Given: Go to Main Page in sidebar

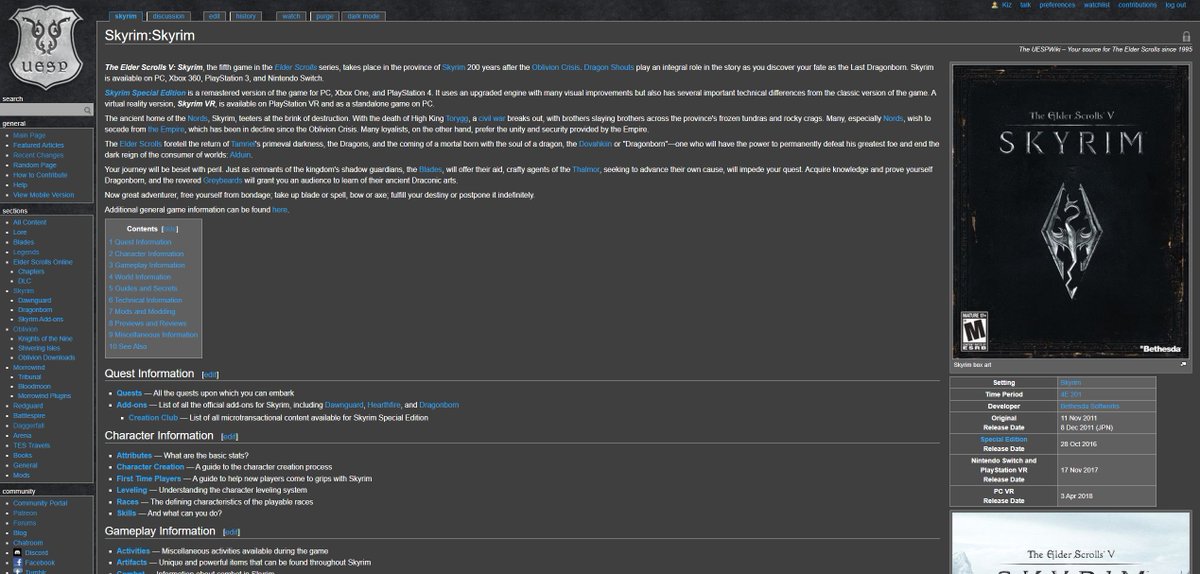Looking at the screenshot, I should 28,134.
